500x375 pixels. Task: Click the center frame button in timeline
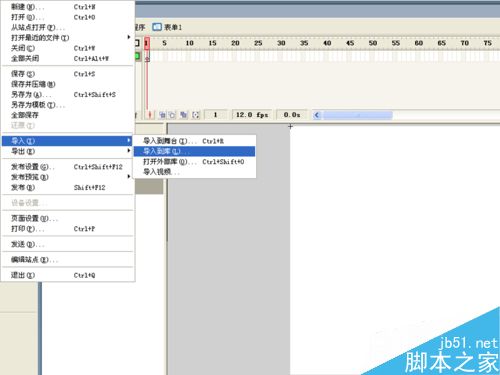tap(150, 115)
